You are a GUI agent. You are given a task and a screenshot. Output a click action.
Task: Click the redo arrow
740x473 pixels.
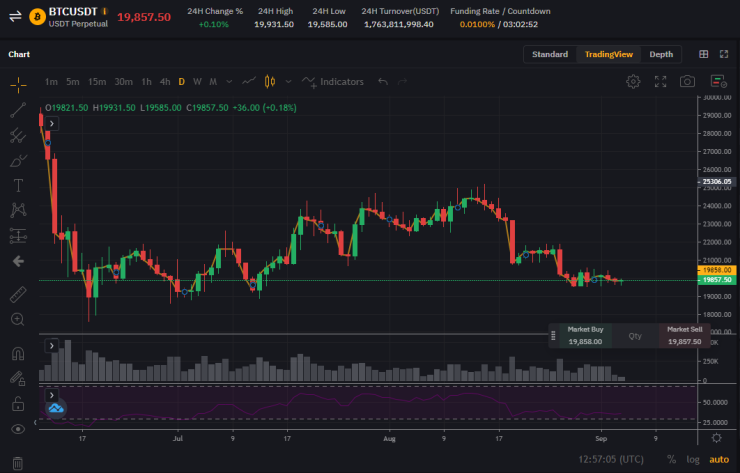(x=402, y=82)
